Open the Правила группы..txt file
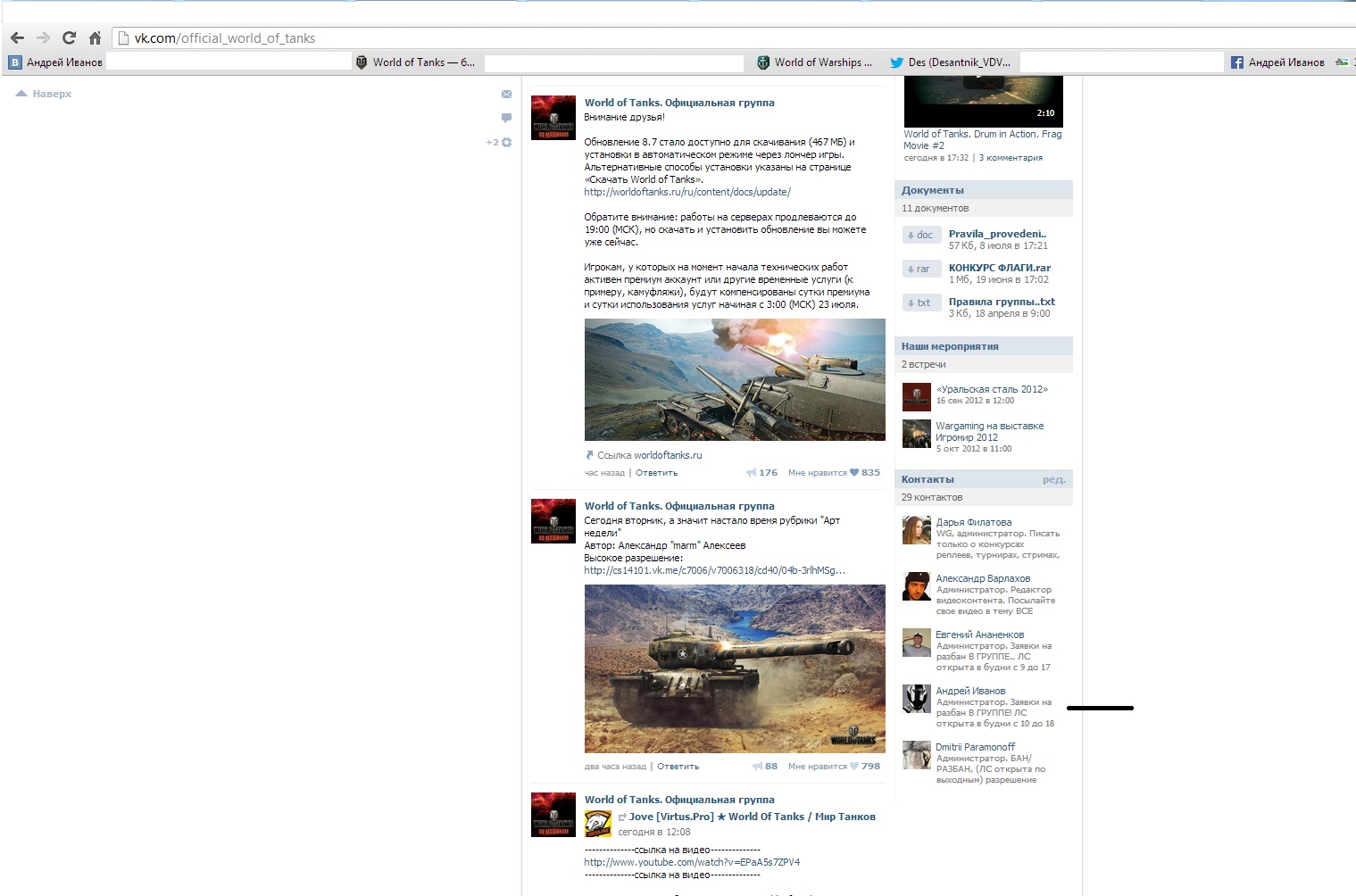 pos(1002,302)
